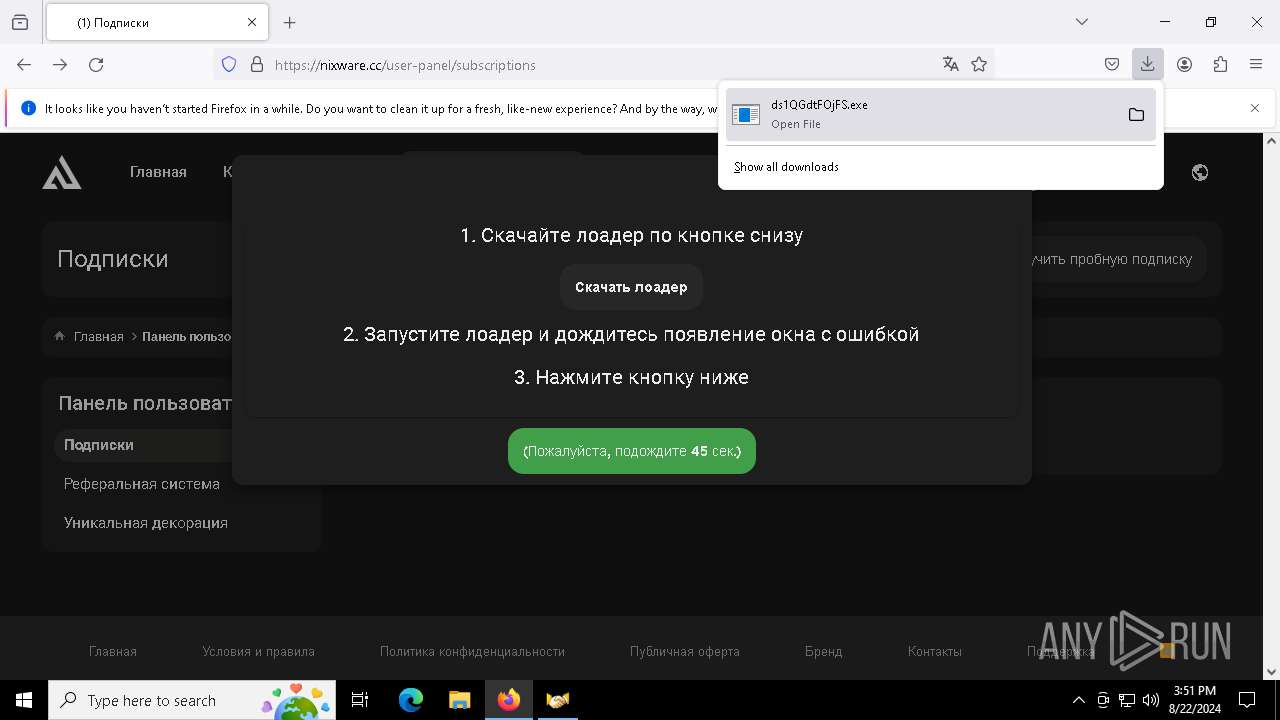Open Условия и правила link
The image size is (1280, 720).
(x=258, y=651)
